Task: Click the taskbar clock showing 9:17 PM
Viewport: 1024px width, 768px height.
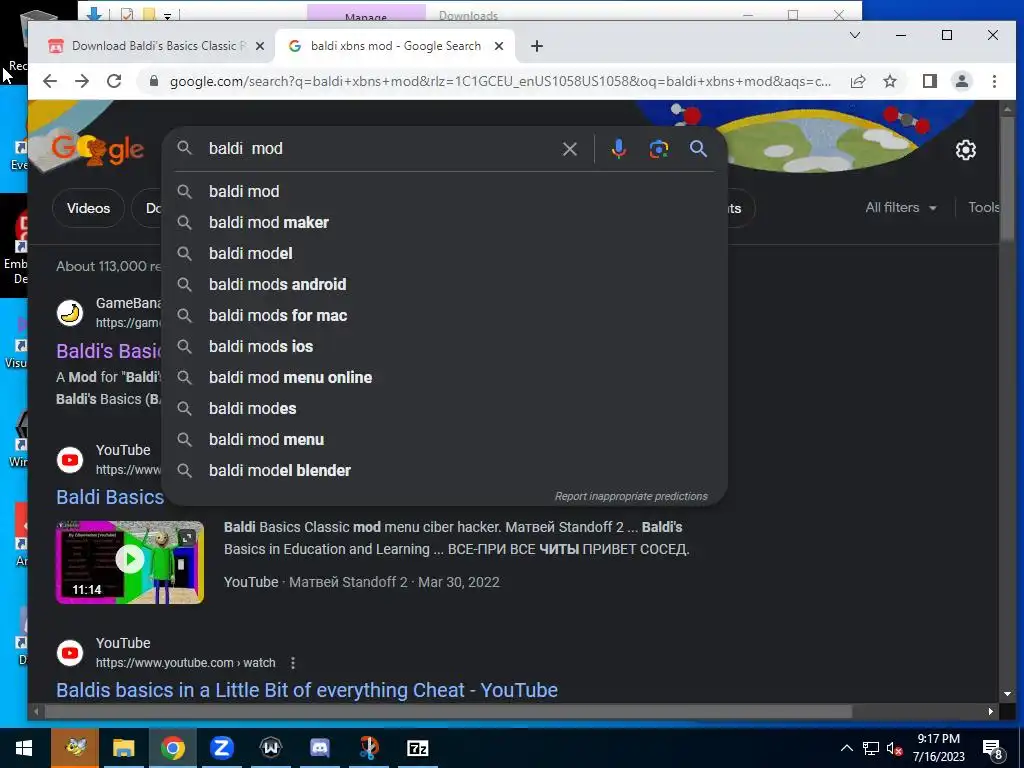Action: pyautogui.click(x=938, y=748)
